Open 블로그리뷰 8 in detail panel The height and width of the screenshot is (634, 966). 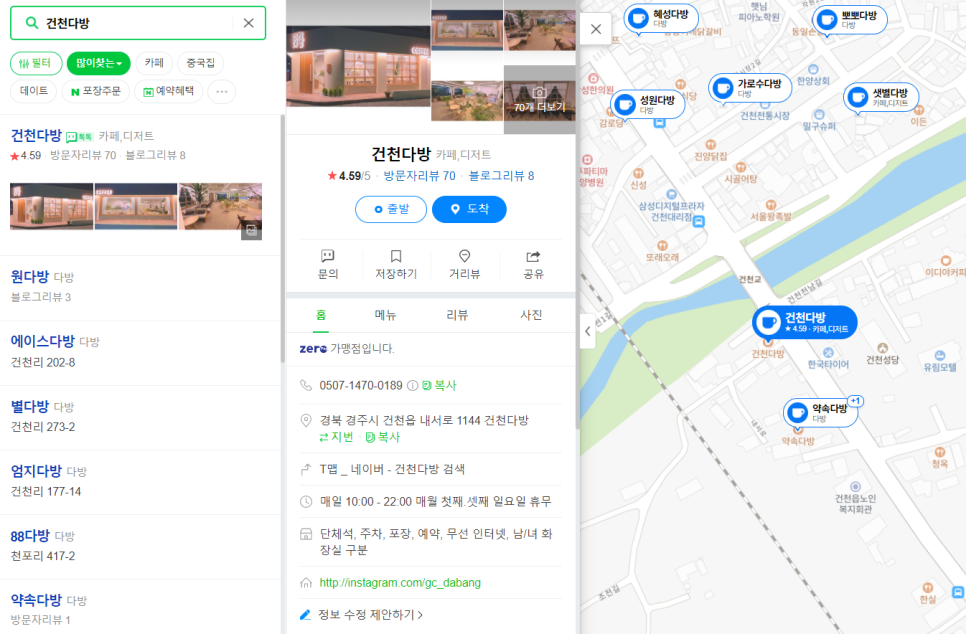coord(501,176)
